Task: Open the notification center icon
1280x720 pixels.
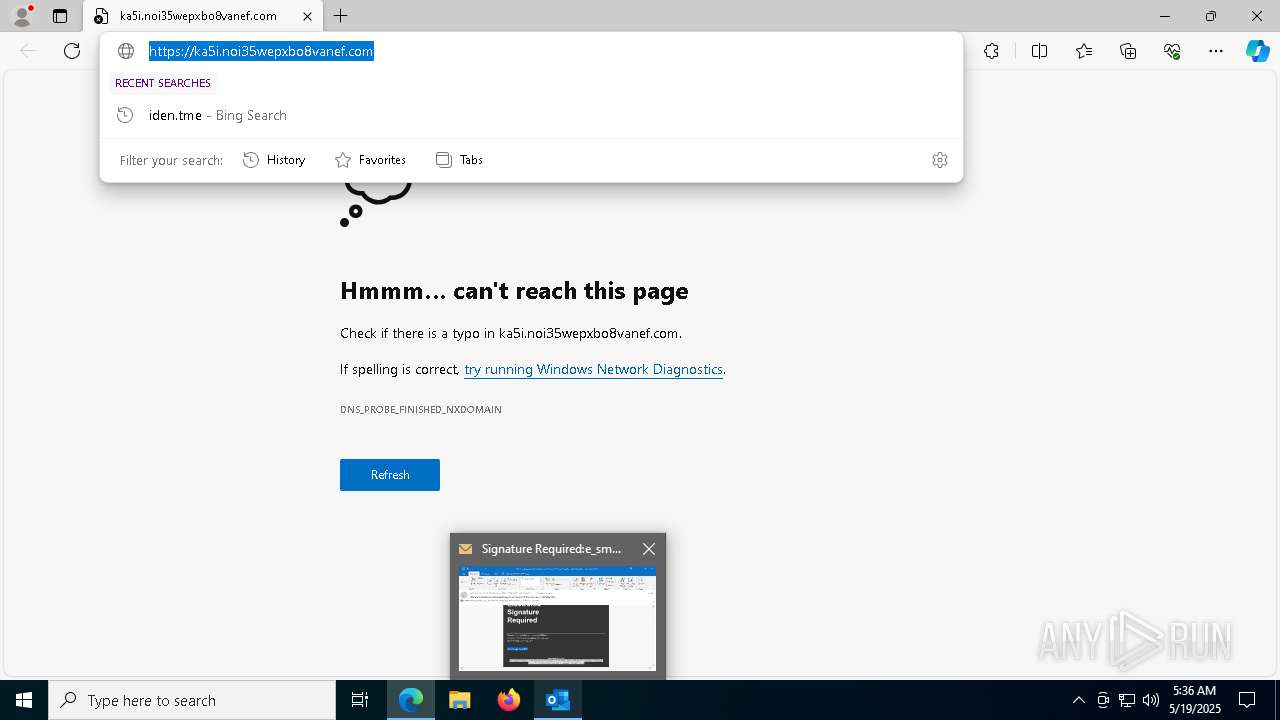Action: [1247, 700]
